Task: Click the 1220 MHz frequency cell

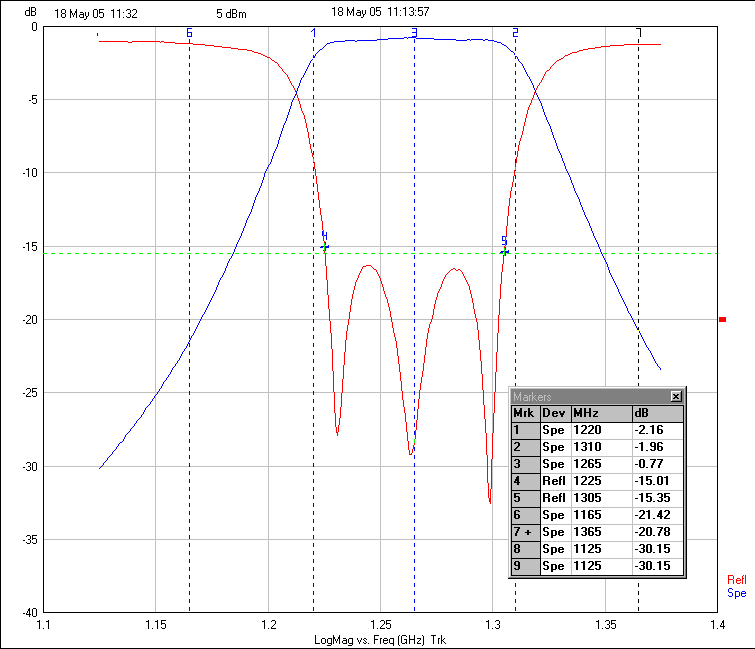Action: [x=601, y=430]
